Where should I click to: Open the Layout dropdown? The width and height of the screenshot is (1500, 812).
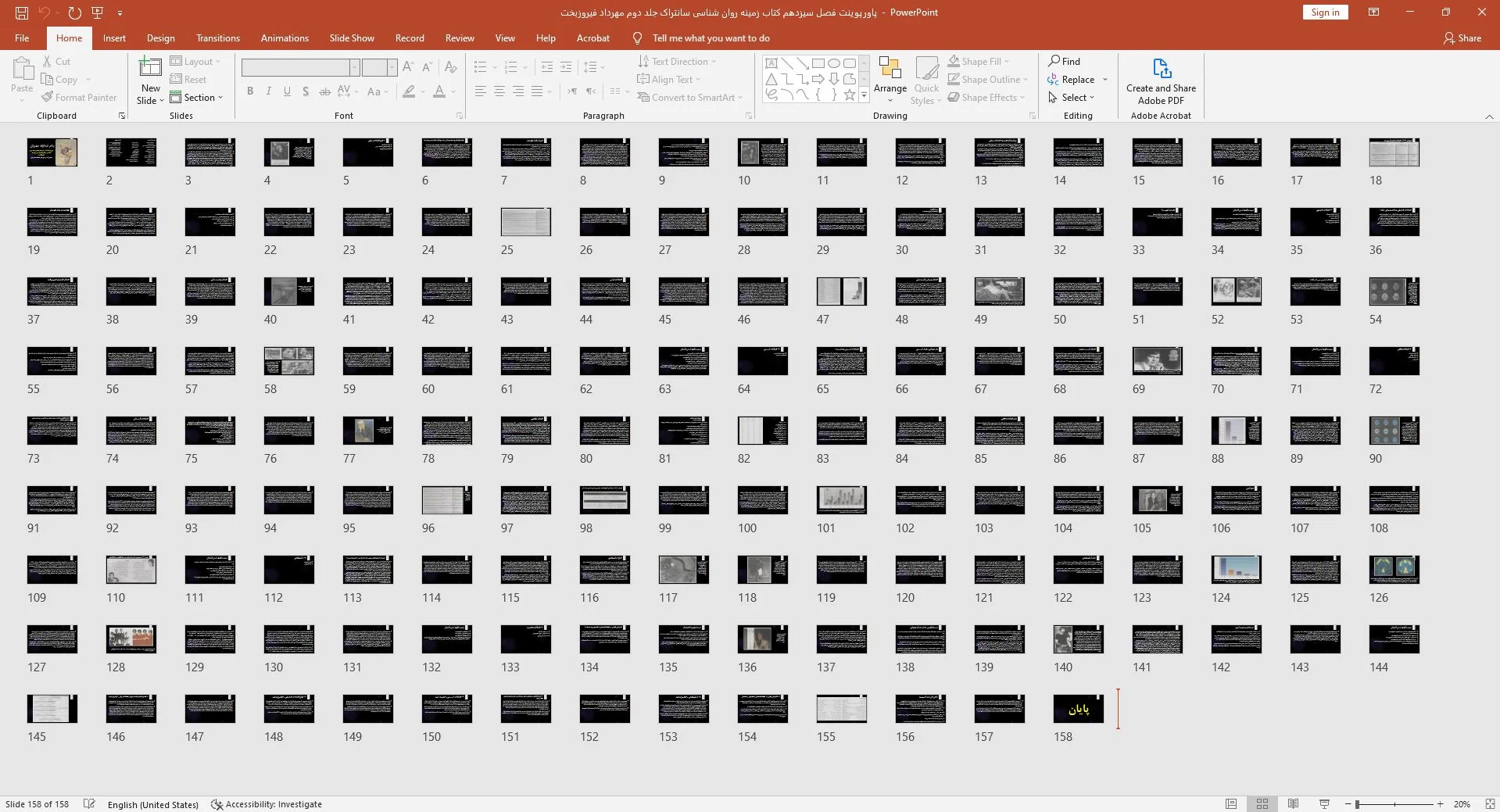click(195, 62)
